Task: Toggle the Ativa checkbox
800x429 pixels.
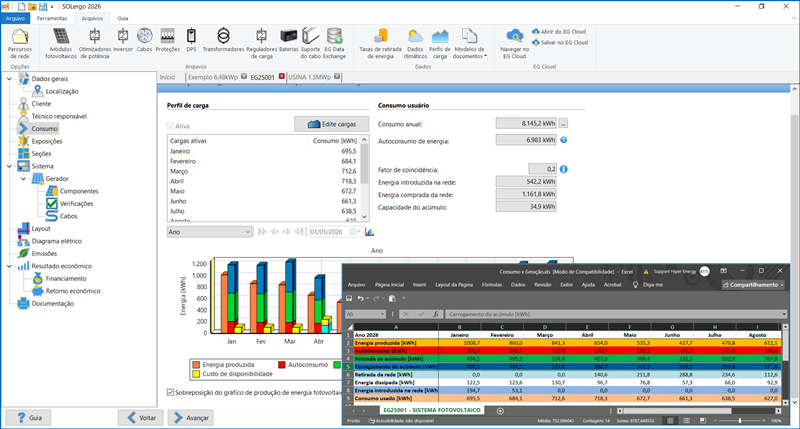Action: pyautogui.click(x=171, y=126)
